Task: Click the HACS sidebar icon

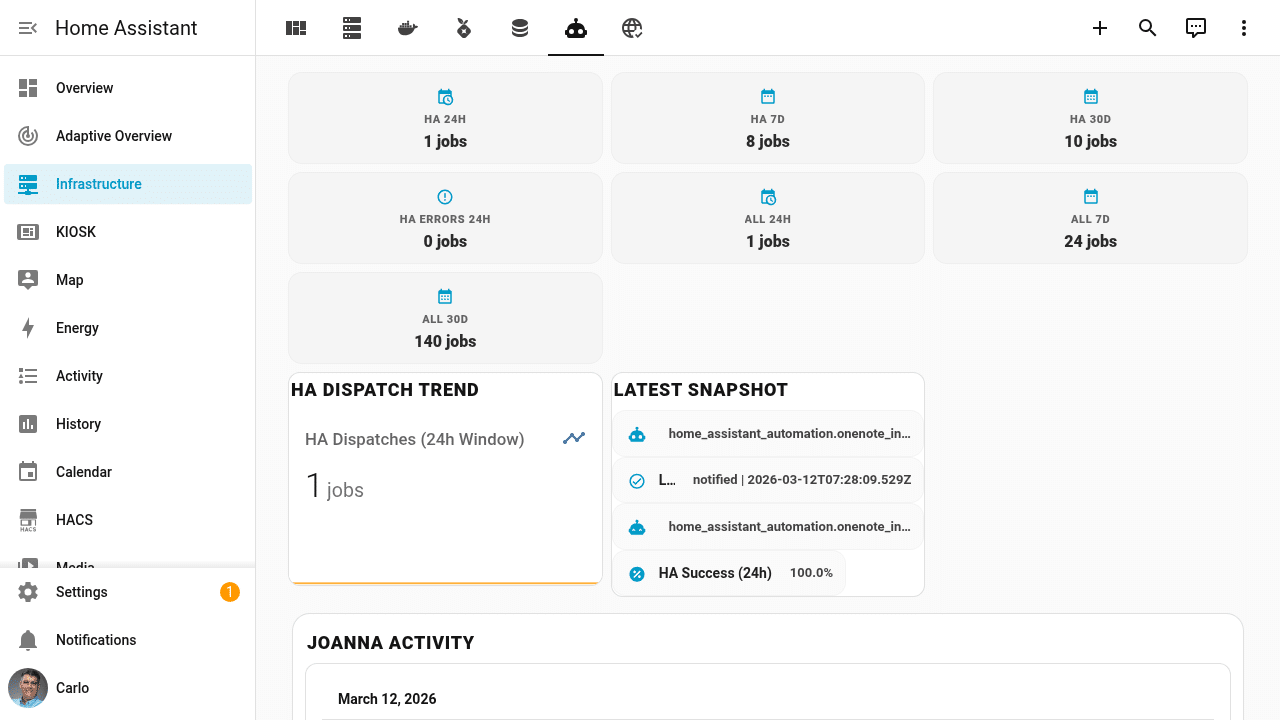Action: tap(28, 520)
